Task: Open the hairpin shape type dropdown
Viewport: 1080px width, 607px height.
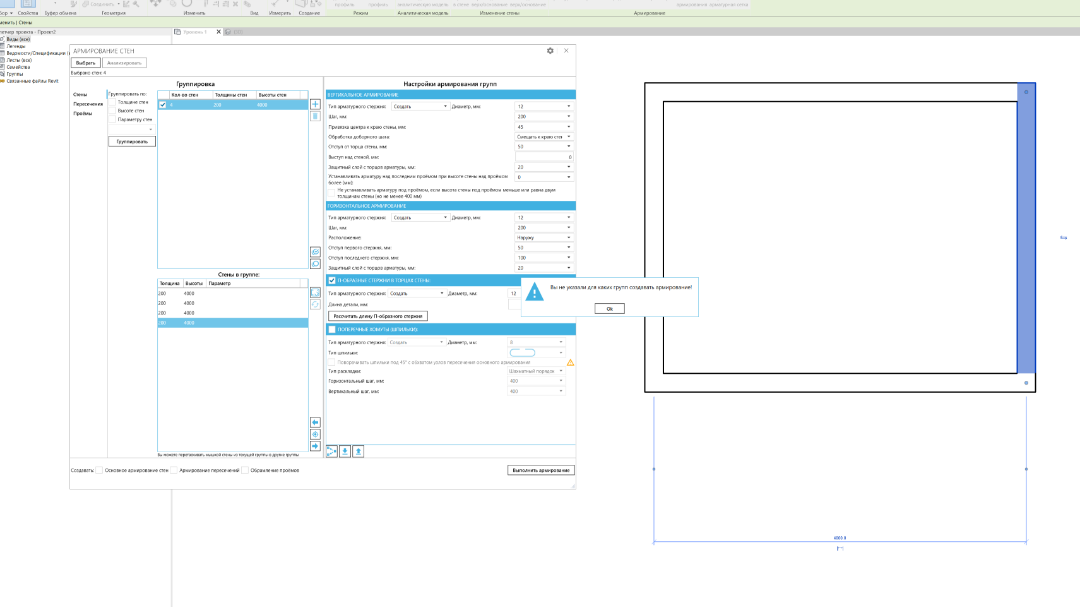Action: tap(537, 353)
